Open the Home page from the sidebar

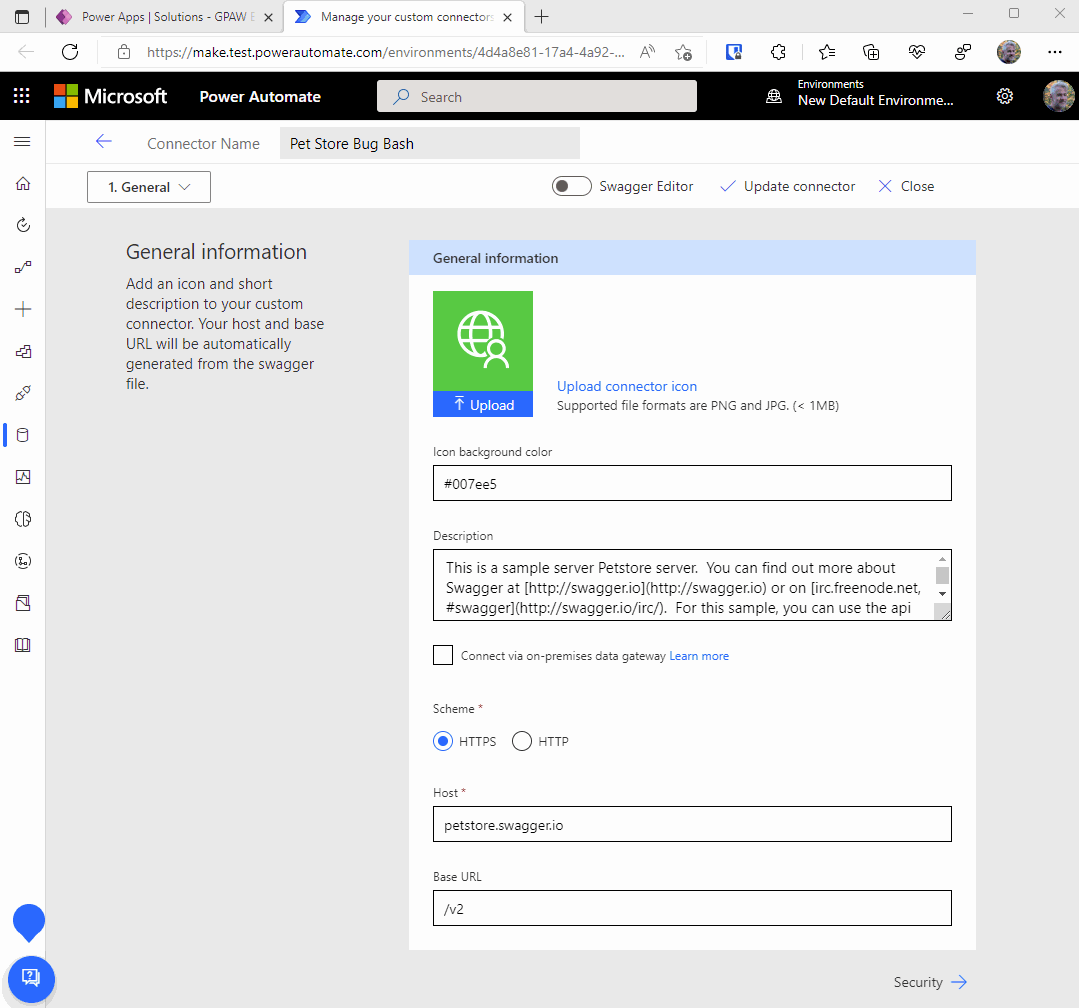(x=22, y=183)
